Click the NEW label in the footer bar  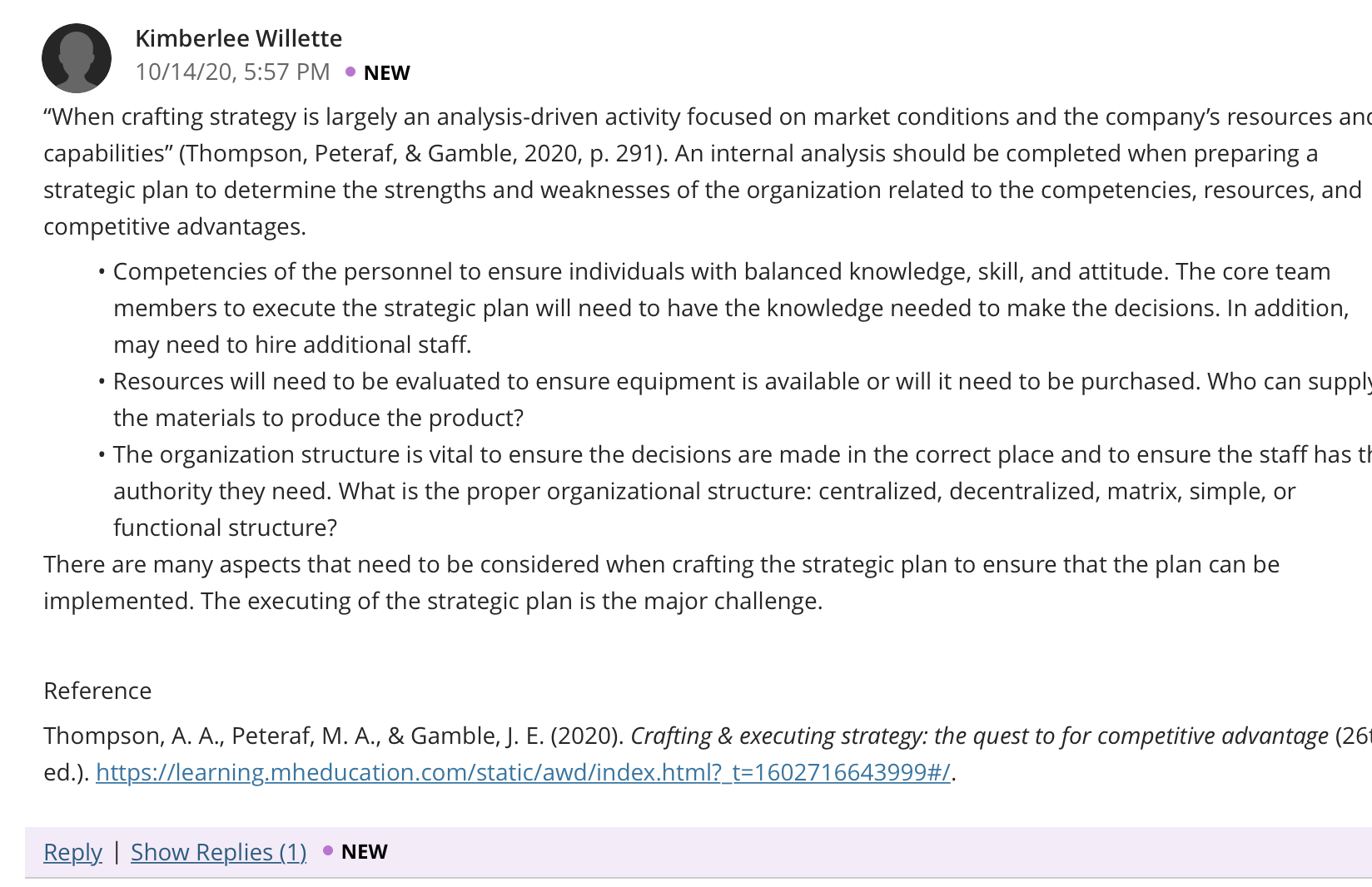(364, 851)
